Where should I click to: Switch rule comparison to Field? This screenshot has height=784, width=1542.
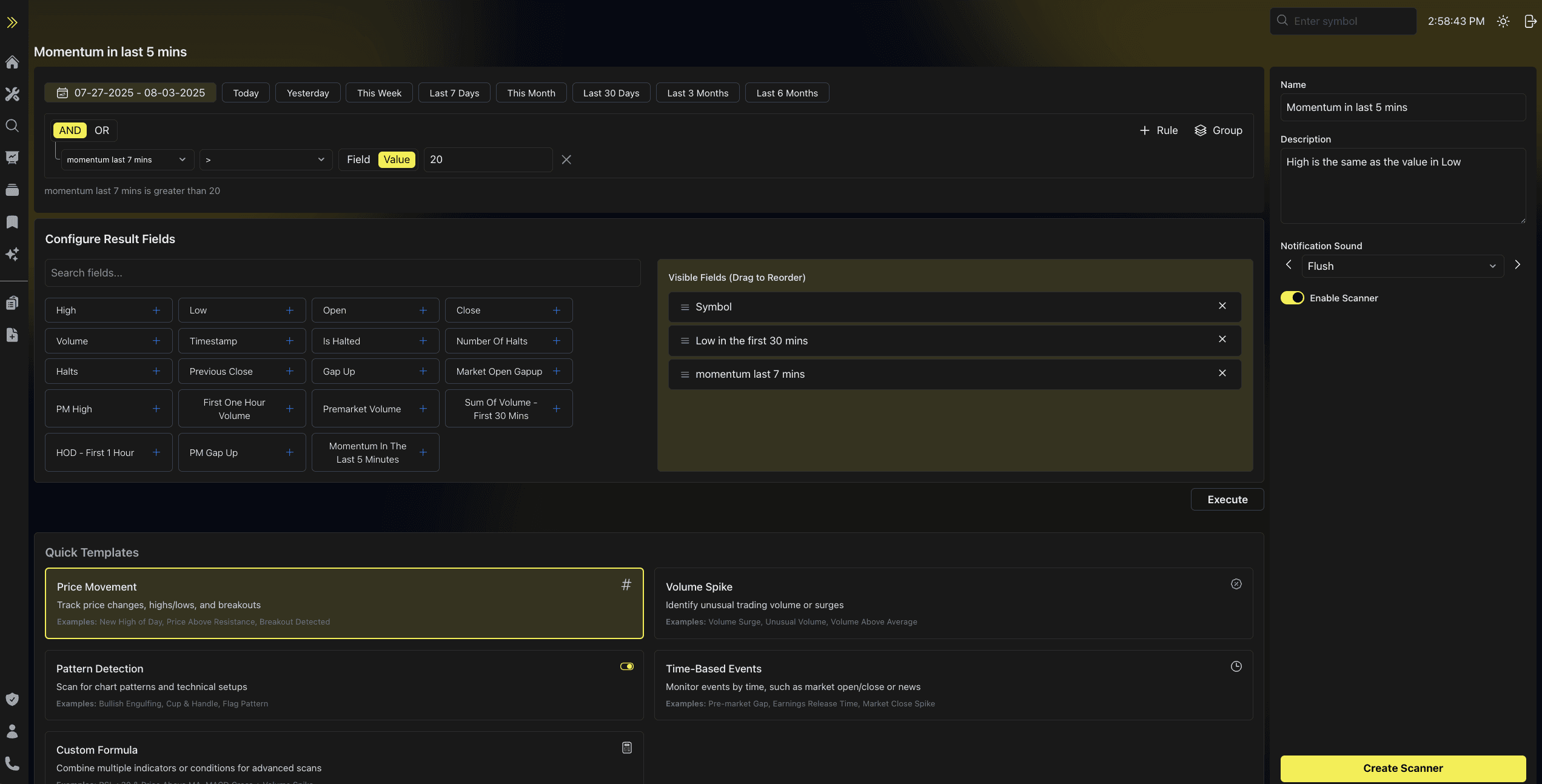tap(358, 159)
